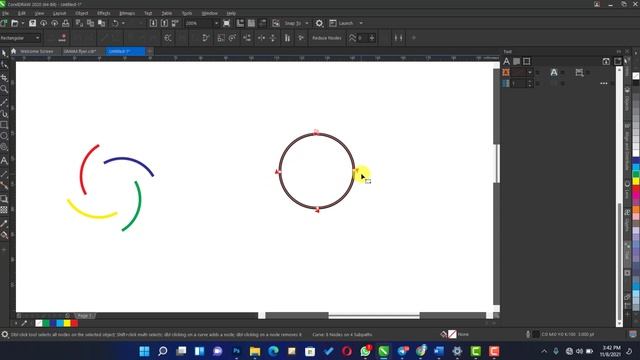This screenshot has height=360, width=640.
Task: Select the Interactive Fill tool in toolbox
Action: (x=4, y=235)
